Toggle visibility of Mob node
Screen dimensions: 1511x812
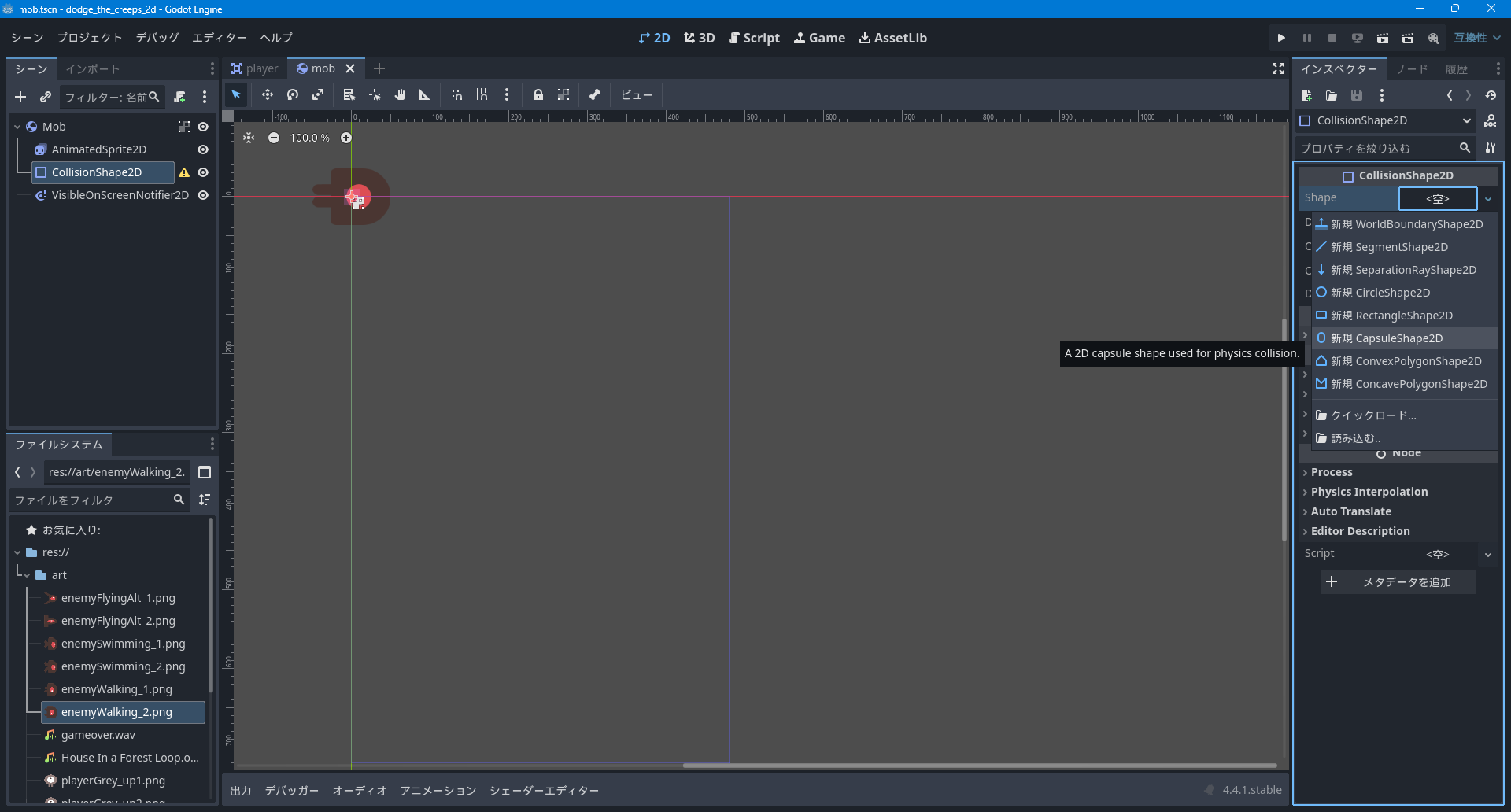(x=203, y=127)
